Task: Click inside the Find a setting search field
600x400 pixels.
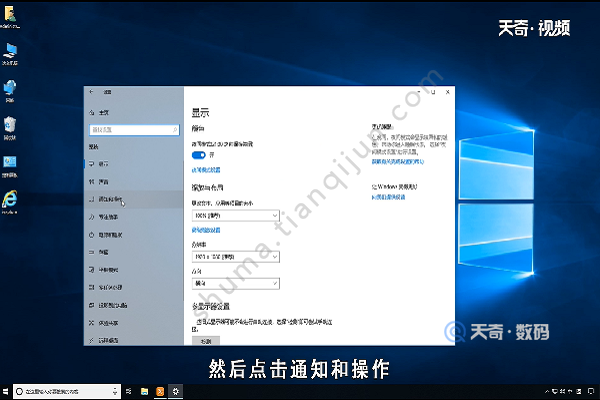Action: tap(134, 130)
